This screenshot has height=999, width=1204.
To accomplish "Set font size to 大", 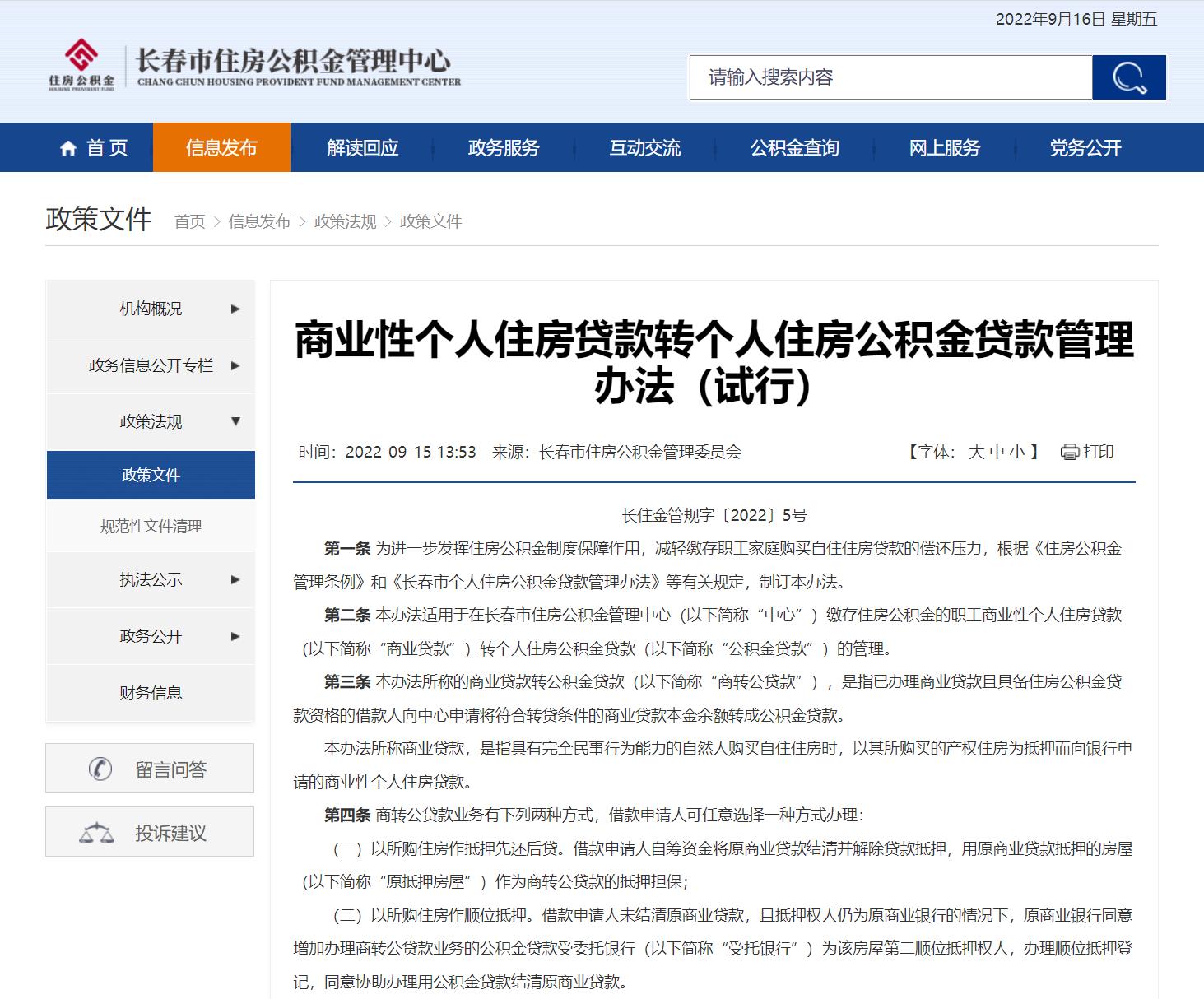I will click(976, 452).
